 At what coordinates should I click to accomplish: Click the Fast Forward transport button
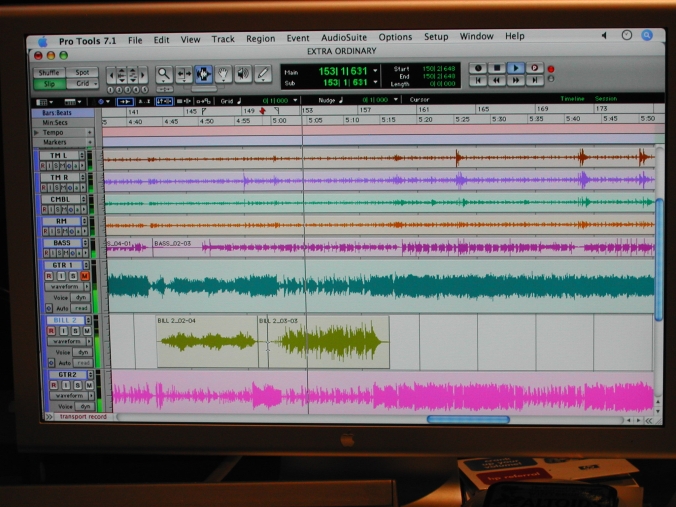coord(516,80)
